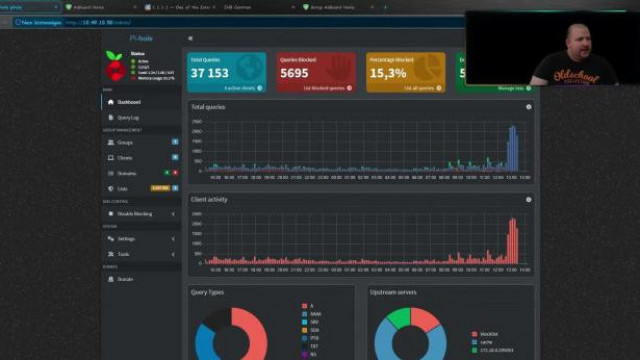Screen dimensions: 640x360
Task: Click the browser address bar URL
Action: pyautogui.click(x=98, y=22)
